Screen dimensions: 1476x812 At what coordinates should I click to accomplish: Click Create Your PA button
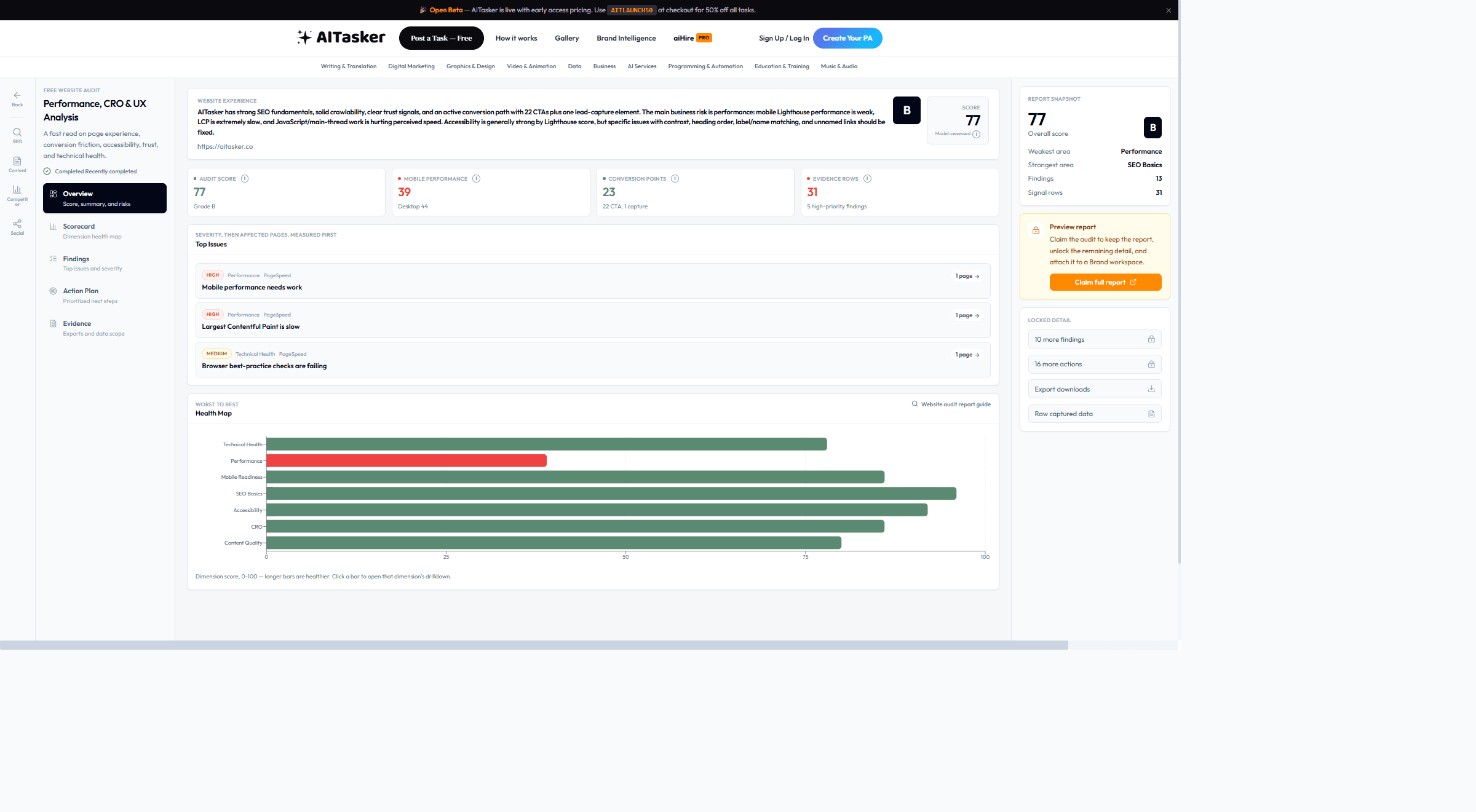pos(847,38)
